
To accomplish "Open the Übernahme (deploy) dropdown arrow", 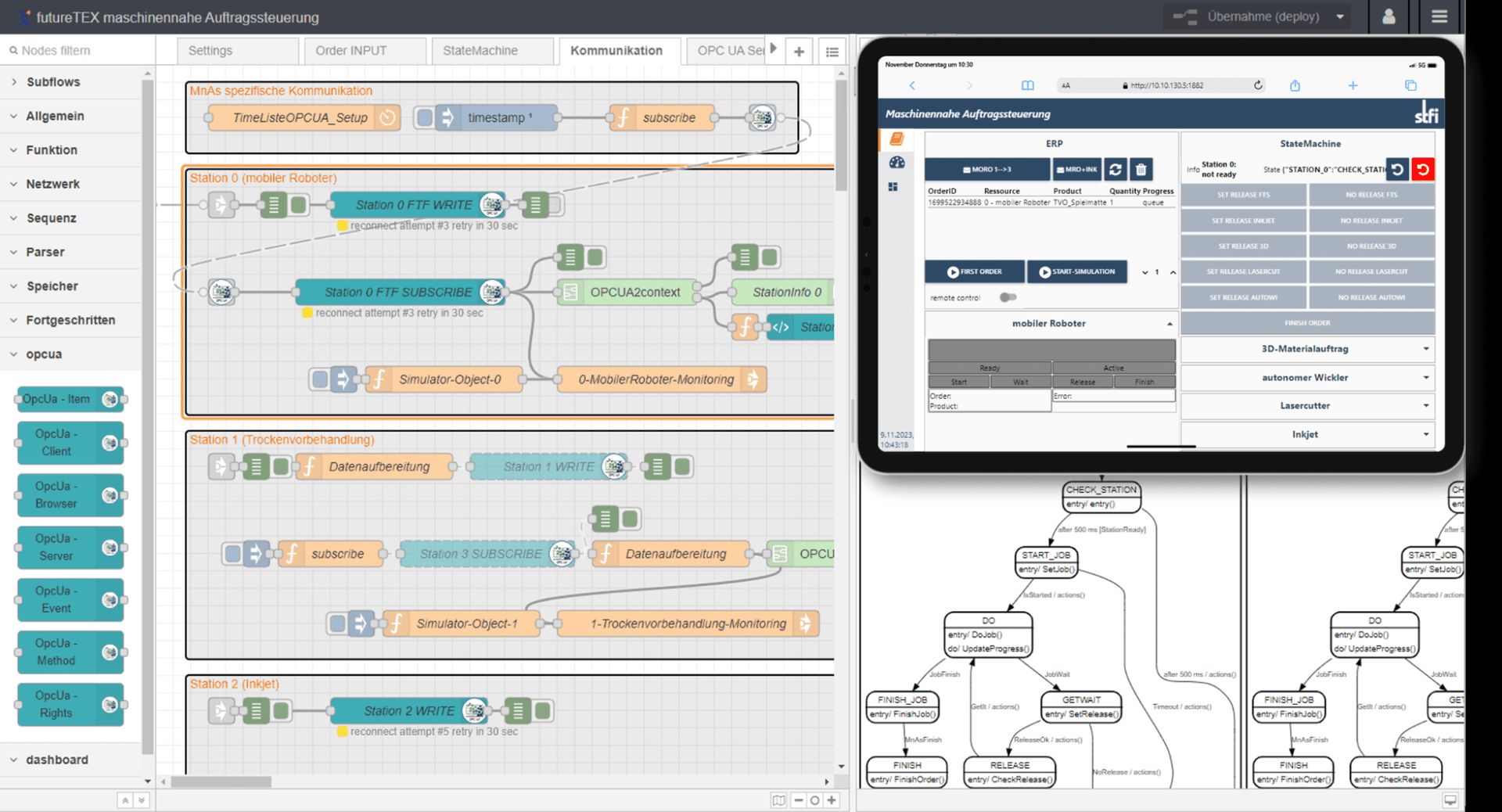I will [x=1339, y=16].
